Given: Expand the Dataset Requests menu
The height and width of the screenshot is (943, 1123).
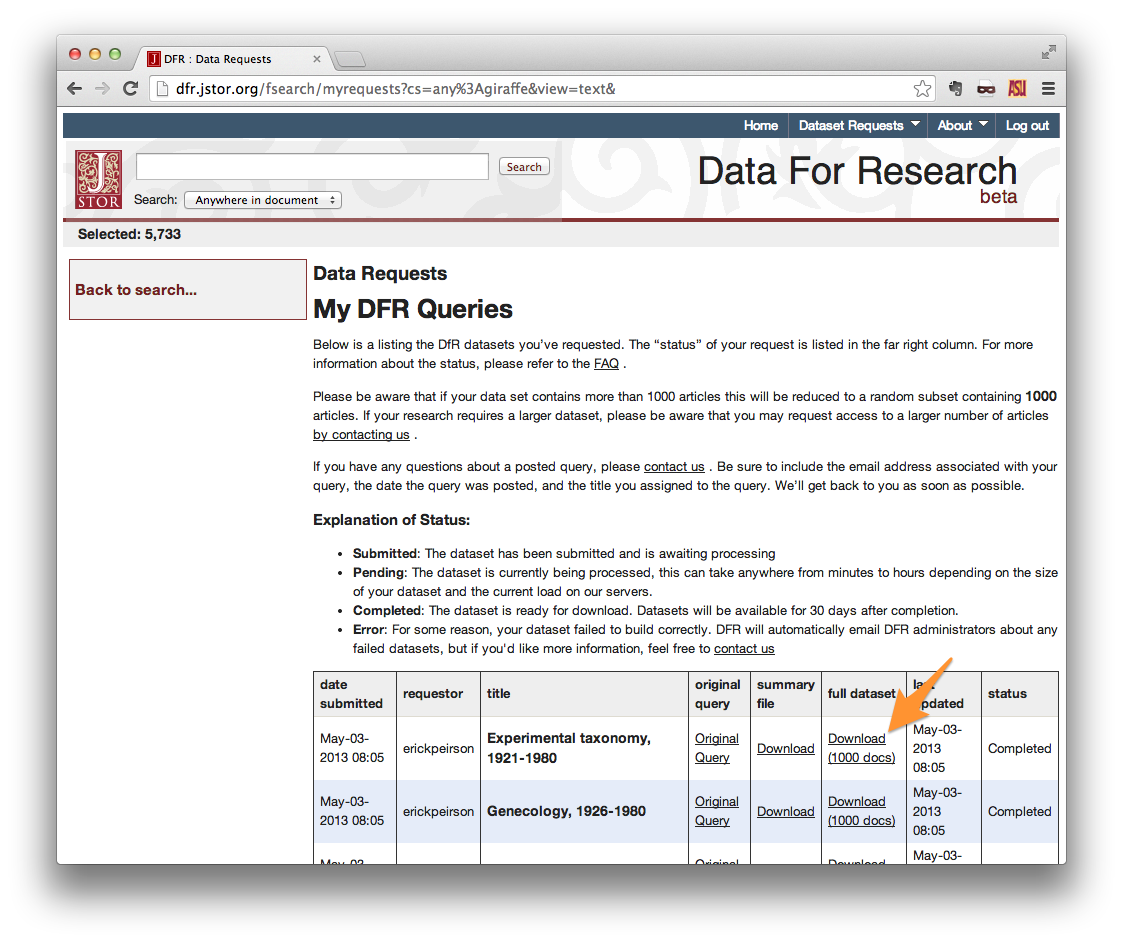Looking at the screenshot, I should point(858,125).
